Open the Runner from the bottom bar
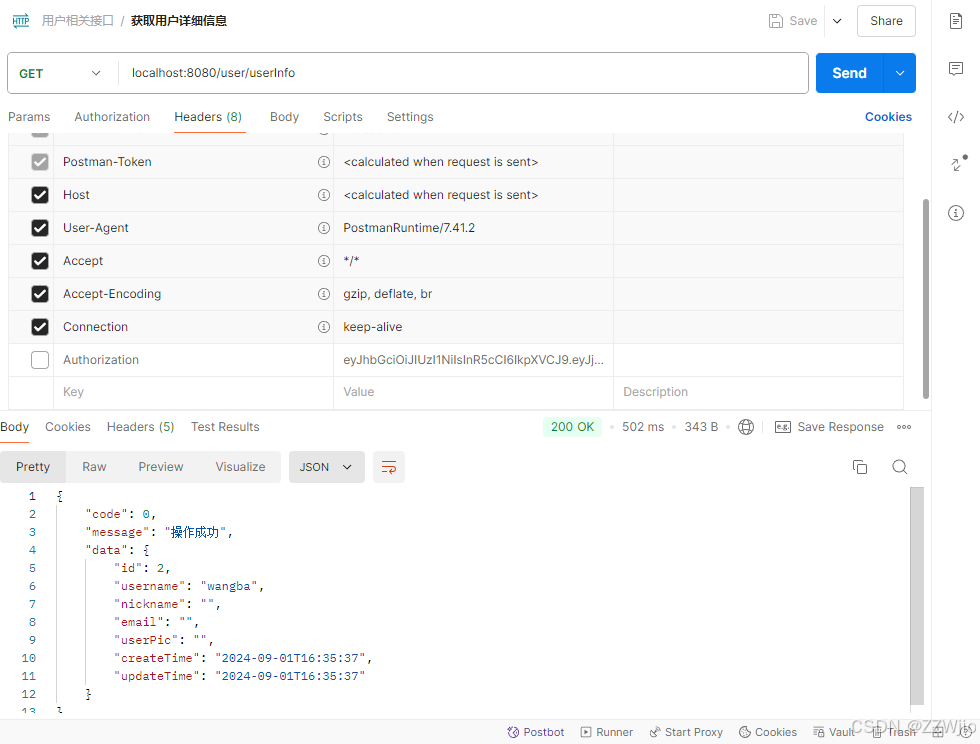 (x=607, y=731)
